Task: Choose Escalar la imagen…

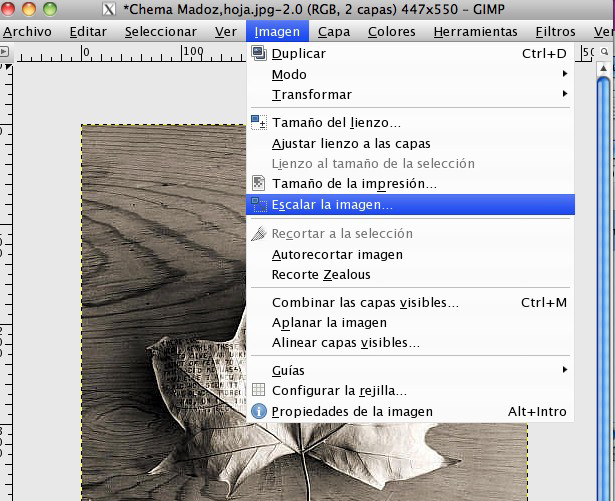Action: [410, 204]
